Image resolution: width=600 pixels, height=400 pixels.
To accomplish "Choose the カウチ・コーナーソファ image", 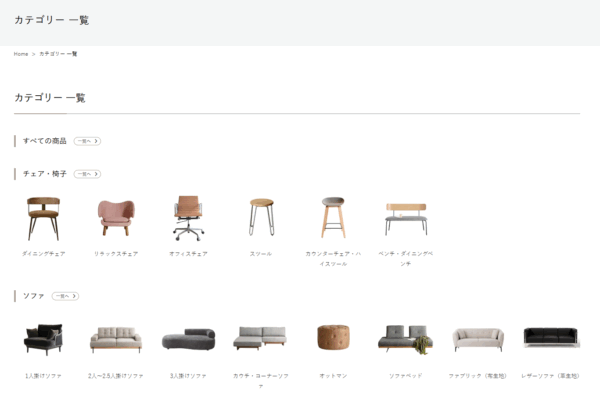I will pos(260,338).
